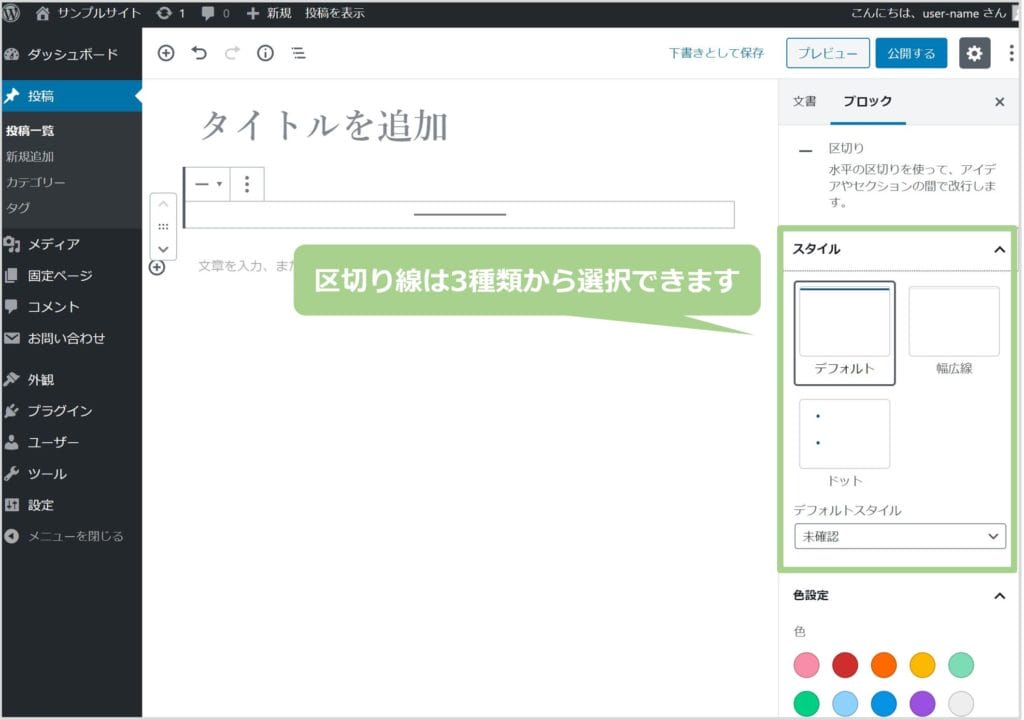Pick the vivid green color swatch

coord(807,704)
